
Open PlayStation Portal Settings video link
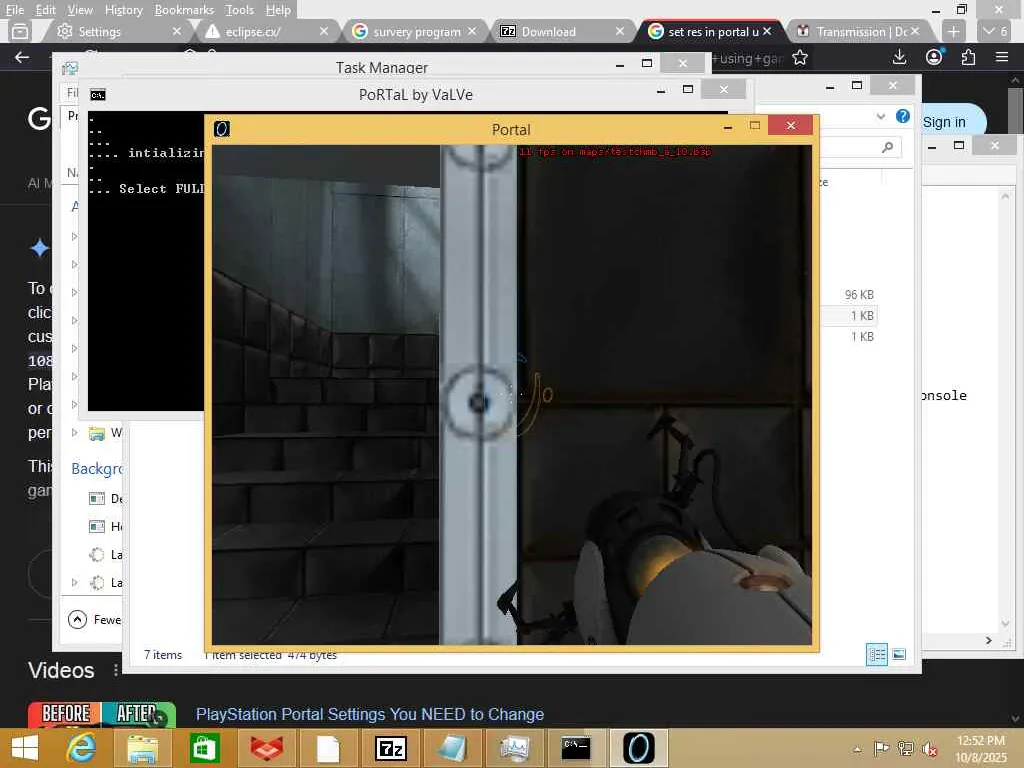coord(370,714)
